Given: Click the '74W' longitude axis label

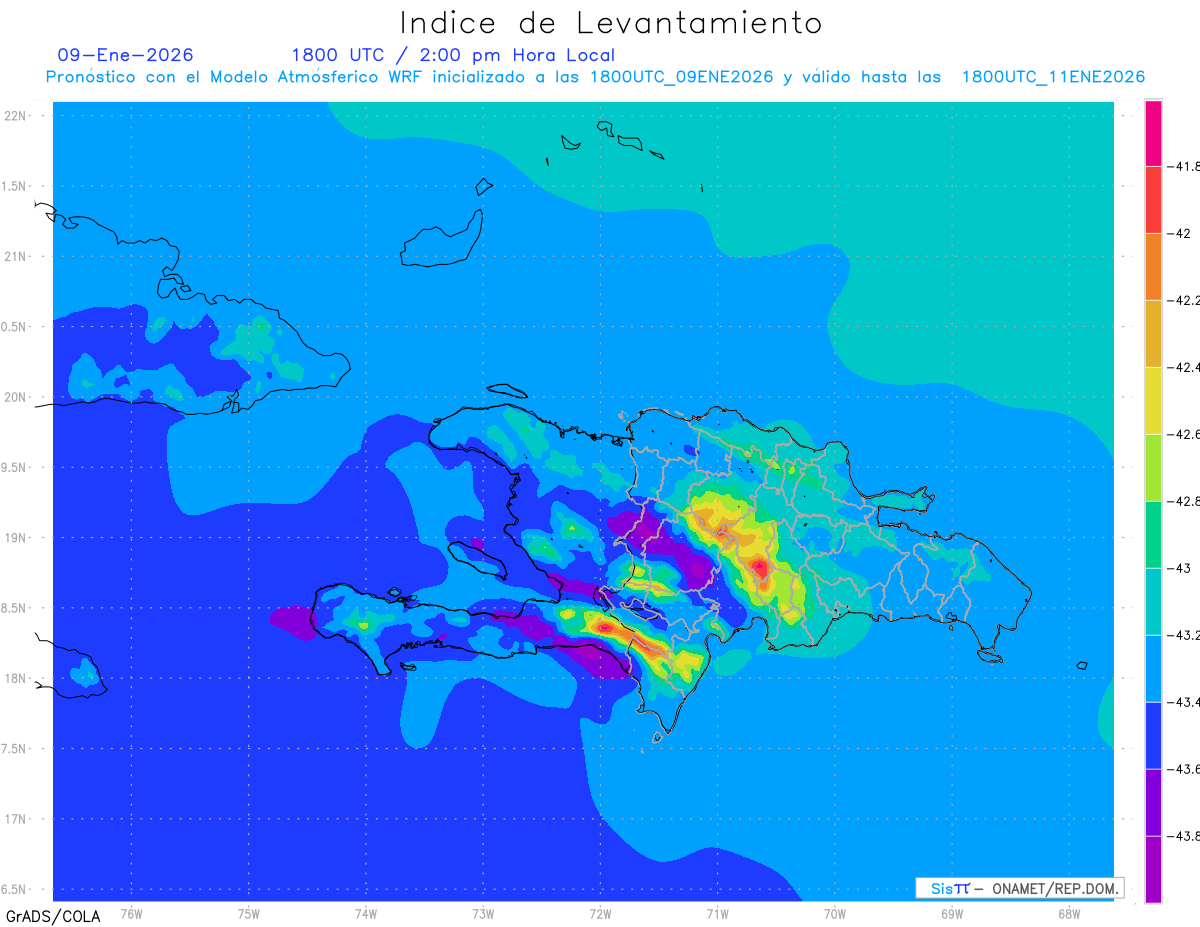Looking at the screenshot, I should click(x=365, y=913).
